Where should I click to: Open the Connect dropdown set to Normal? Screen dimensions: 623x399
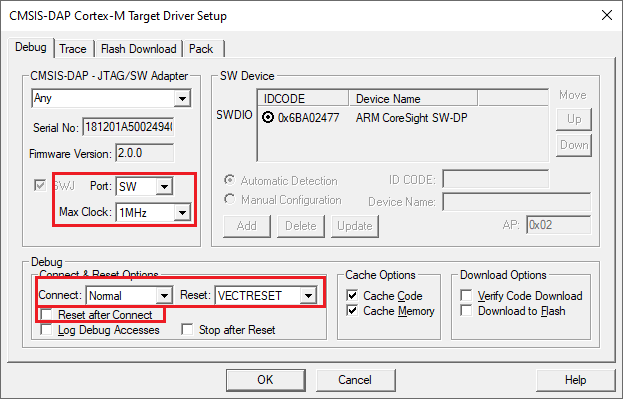(129, 296)
